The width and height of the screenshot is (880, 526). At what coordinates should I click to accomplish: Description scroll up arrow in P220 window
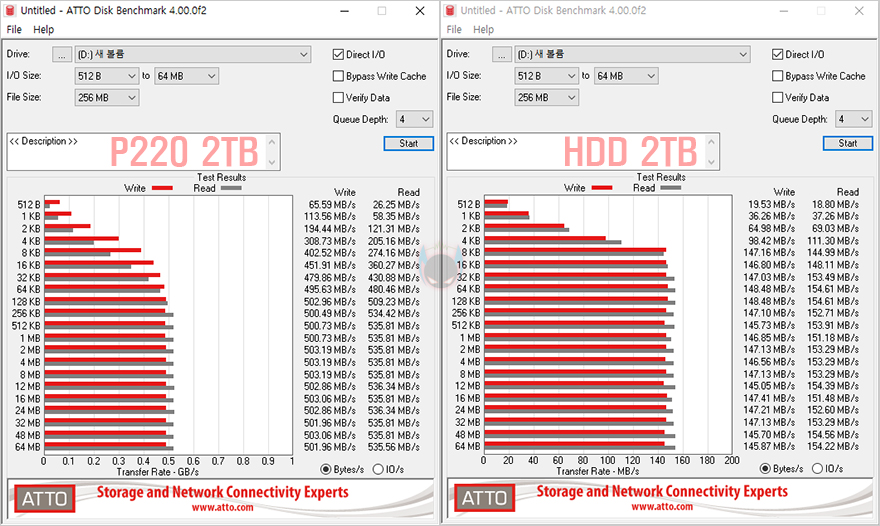(x=272, y=142)
